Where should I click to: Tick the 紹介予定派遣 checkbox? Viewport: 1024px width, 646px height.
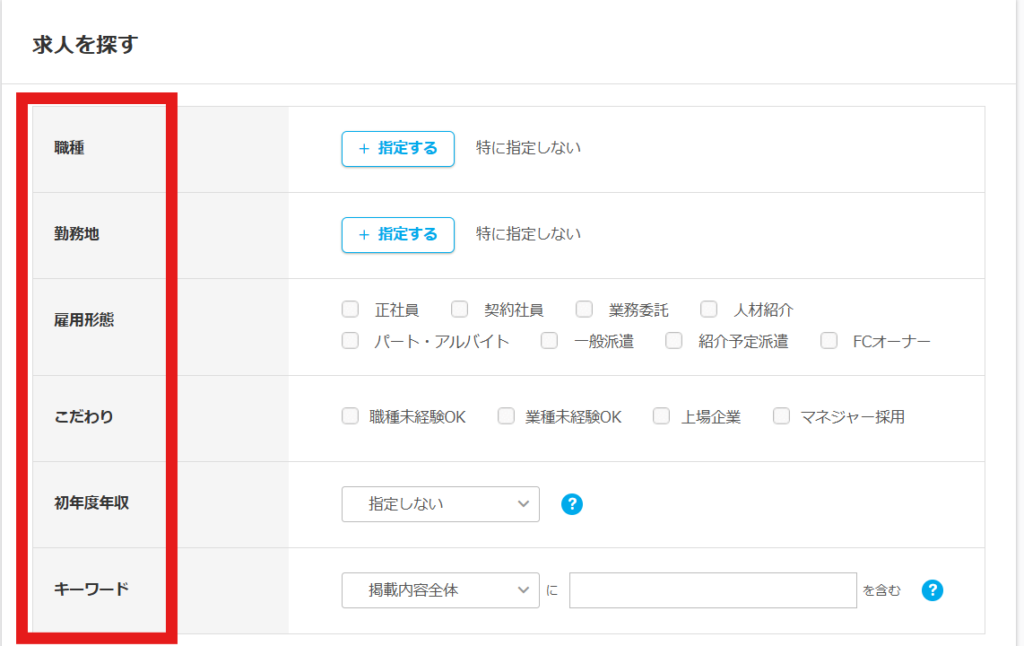pos(674,341)
